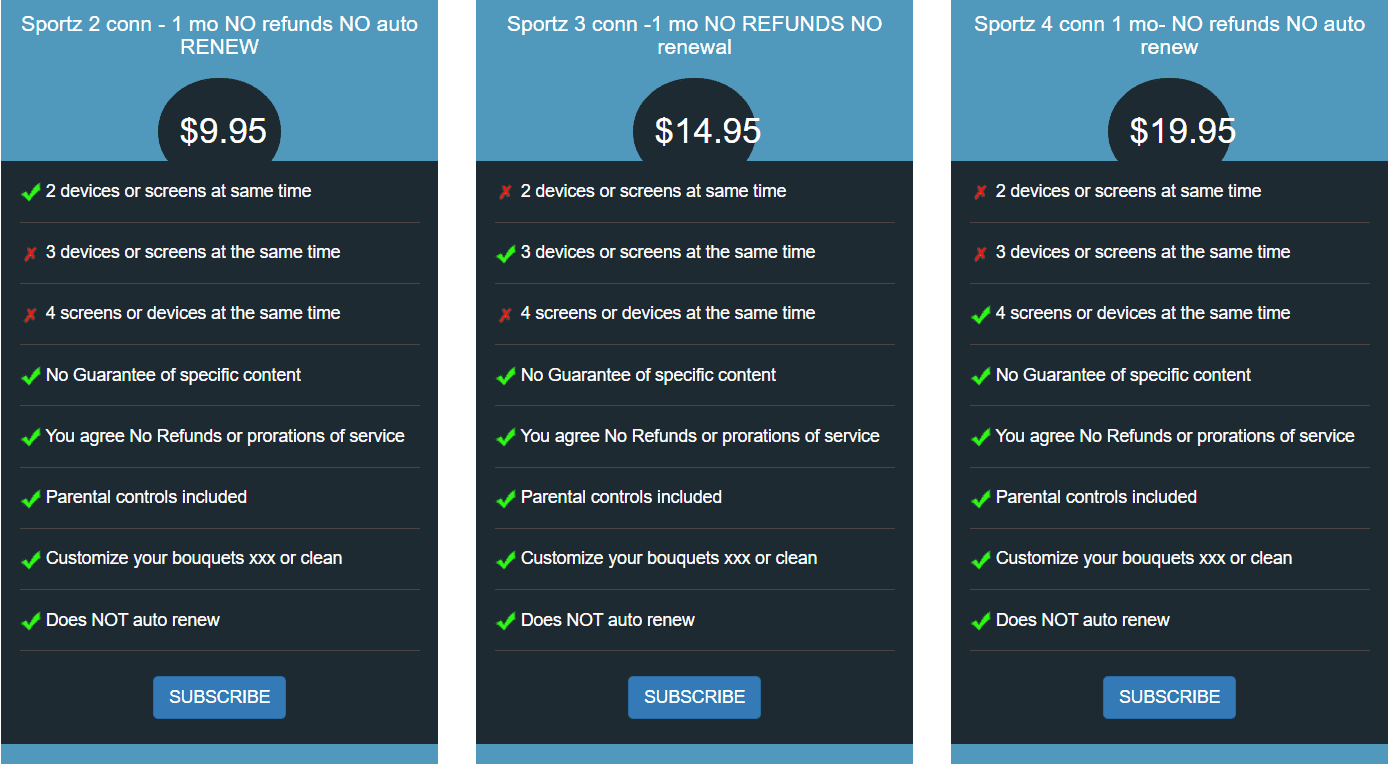
Task: Click the green check beside 4 screens in the $19.95 plan
Action: tap(981, 315)
